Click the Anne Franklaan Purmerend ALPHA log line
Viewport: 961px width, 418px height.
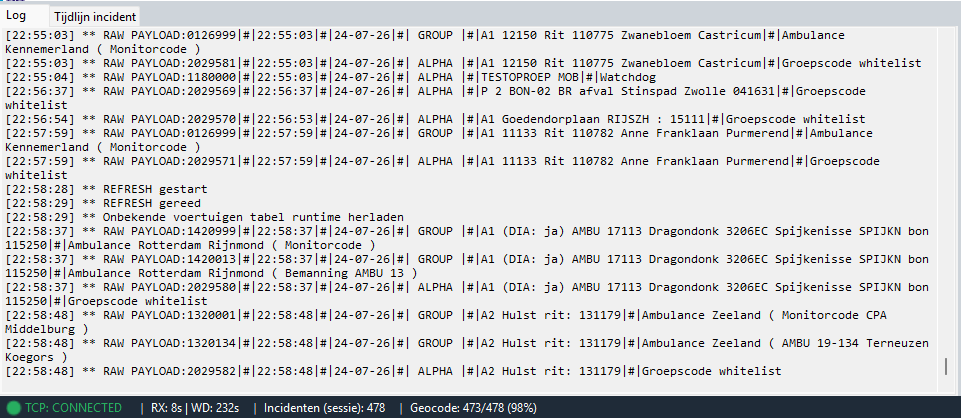pos(443,169)
